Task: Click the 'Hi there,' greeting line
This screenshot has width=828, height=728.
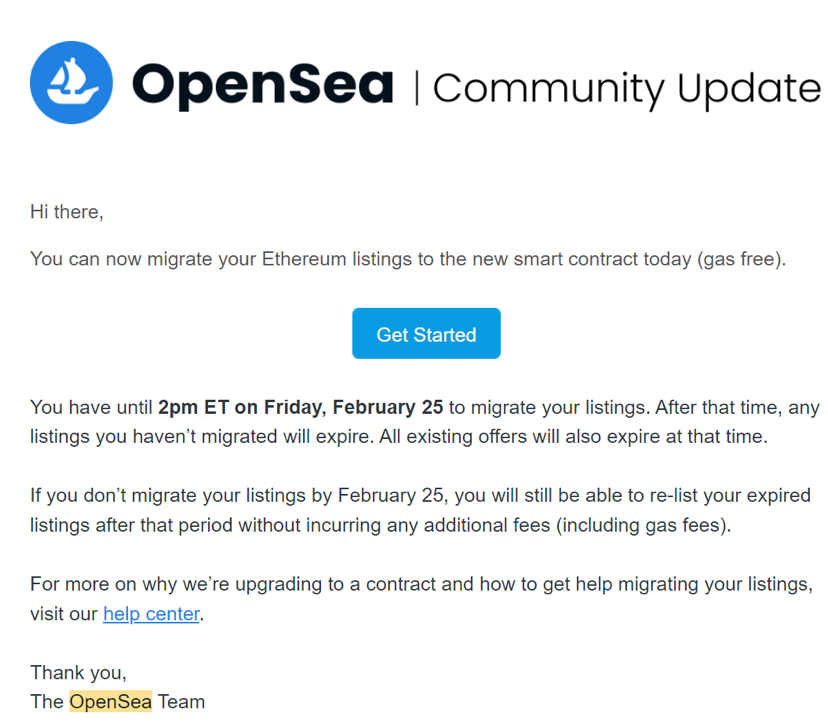Action: tap(67, 212)
